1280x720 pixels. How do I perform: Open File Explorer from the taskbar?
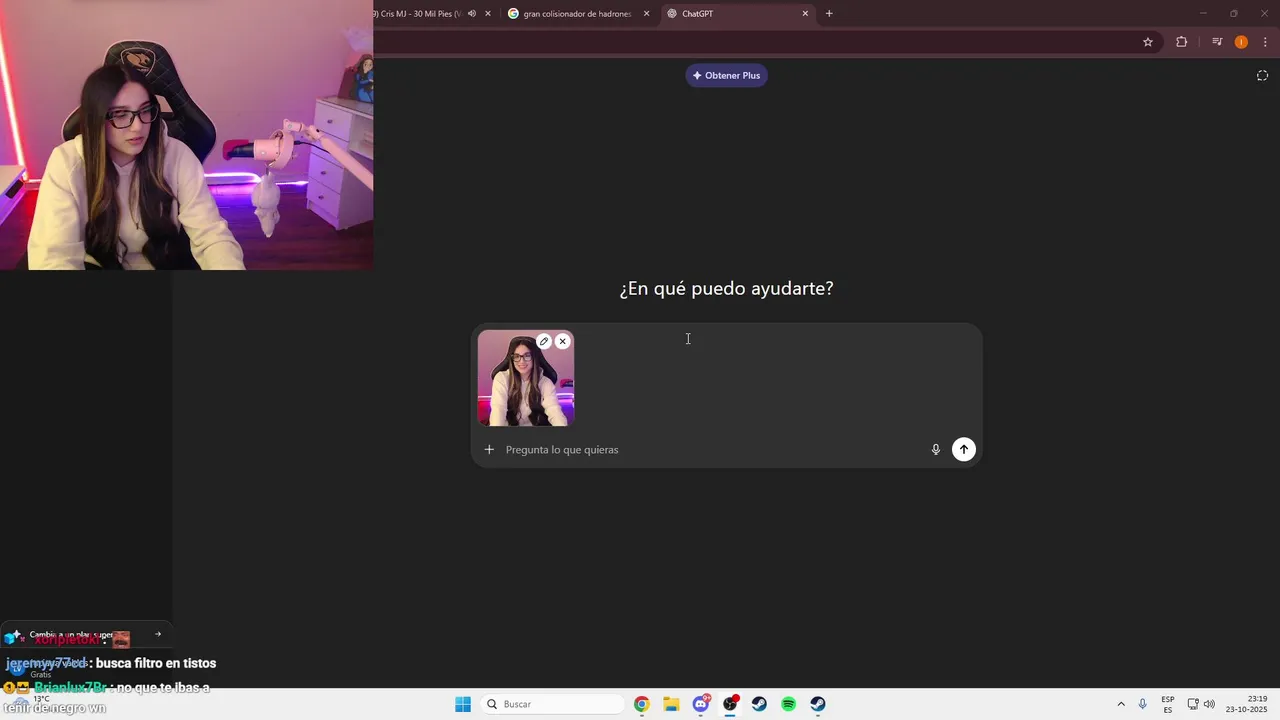tap(671, 704)
